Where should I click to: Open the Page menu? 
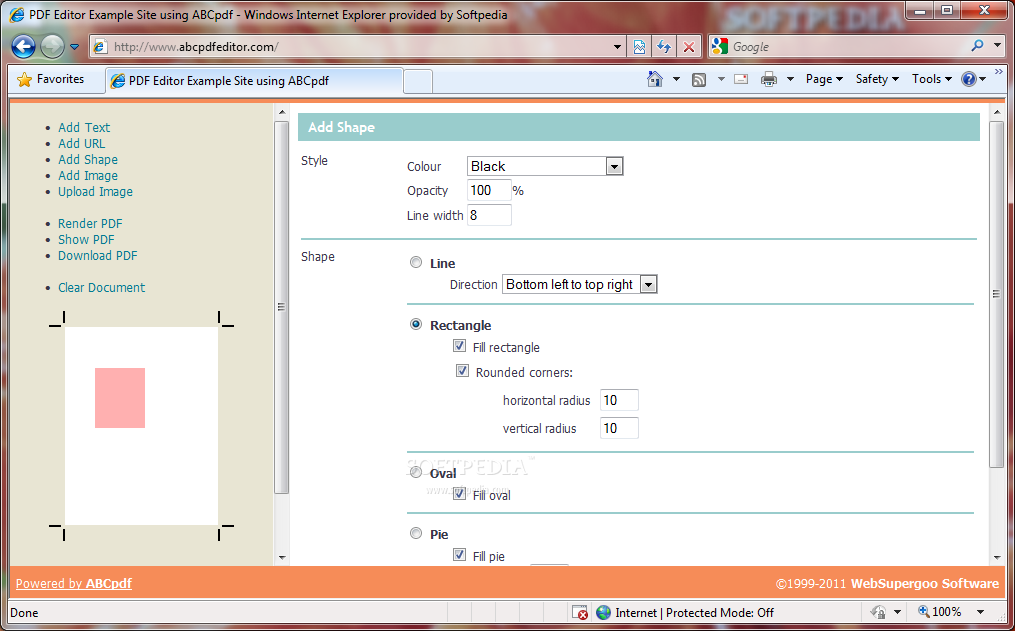point(824,79)
